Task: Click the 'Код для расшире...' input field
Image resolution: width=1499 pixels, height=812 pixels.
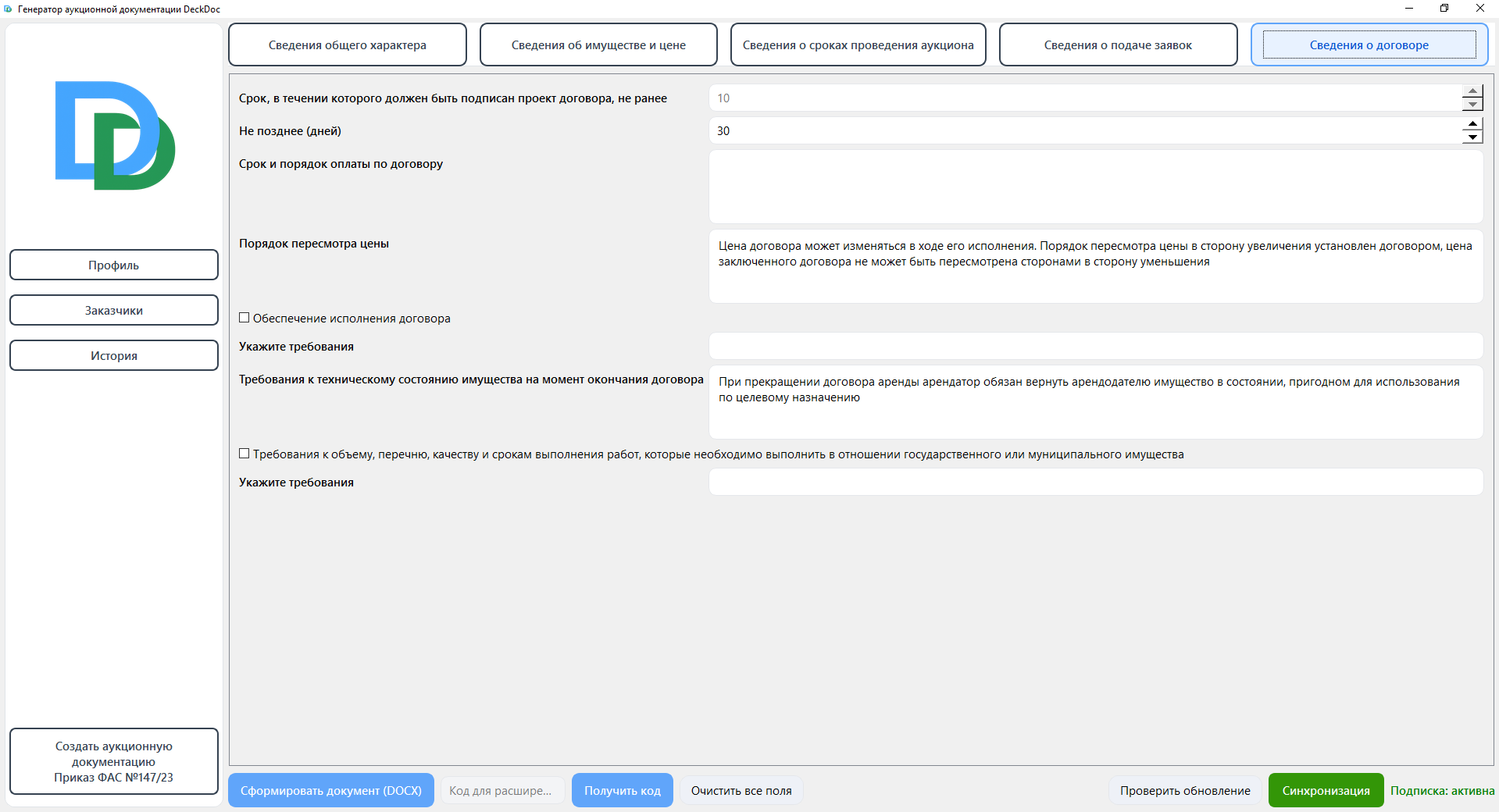Action: [502, 791]
